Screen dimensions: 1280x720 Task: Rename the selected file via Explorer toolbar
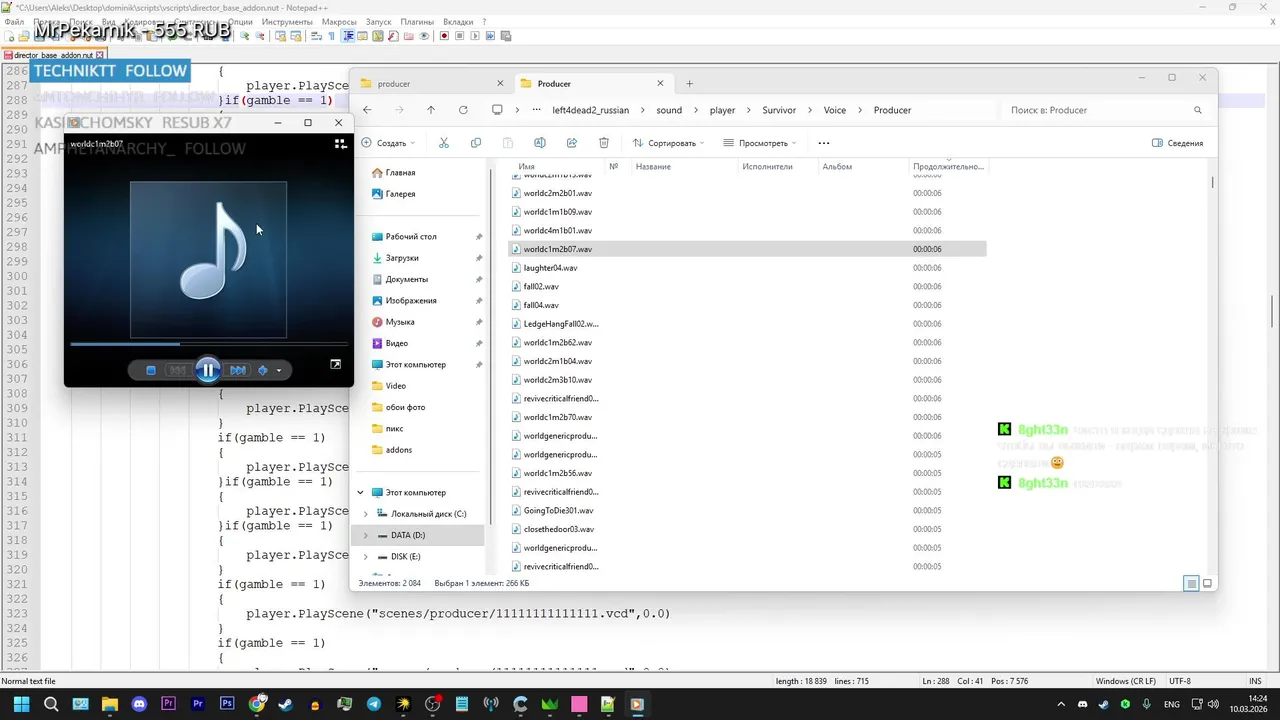click(x=540, y=143)
